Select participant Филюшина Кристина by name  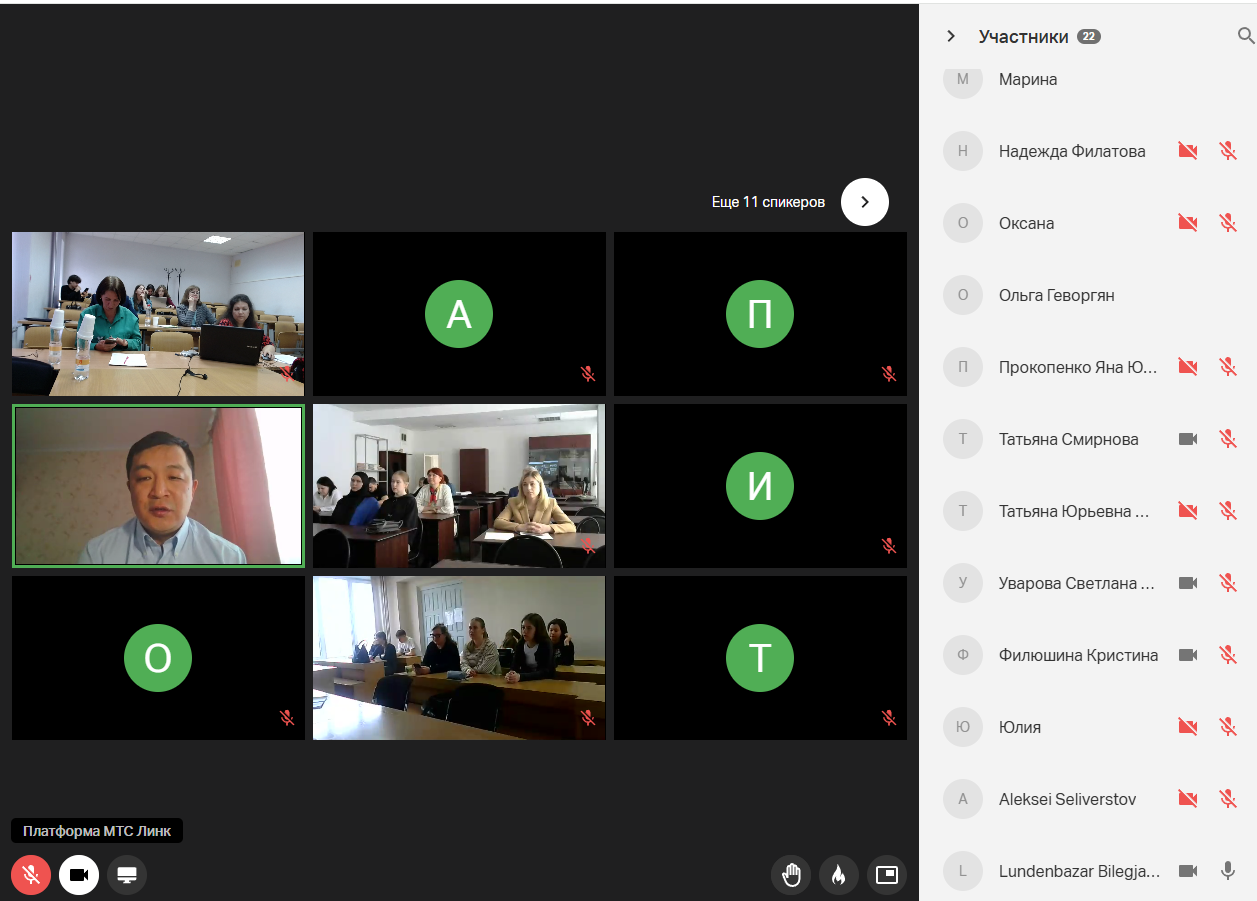coord(1078,655)
